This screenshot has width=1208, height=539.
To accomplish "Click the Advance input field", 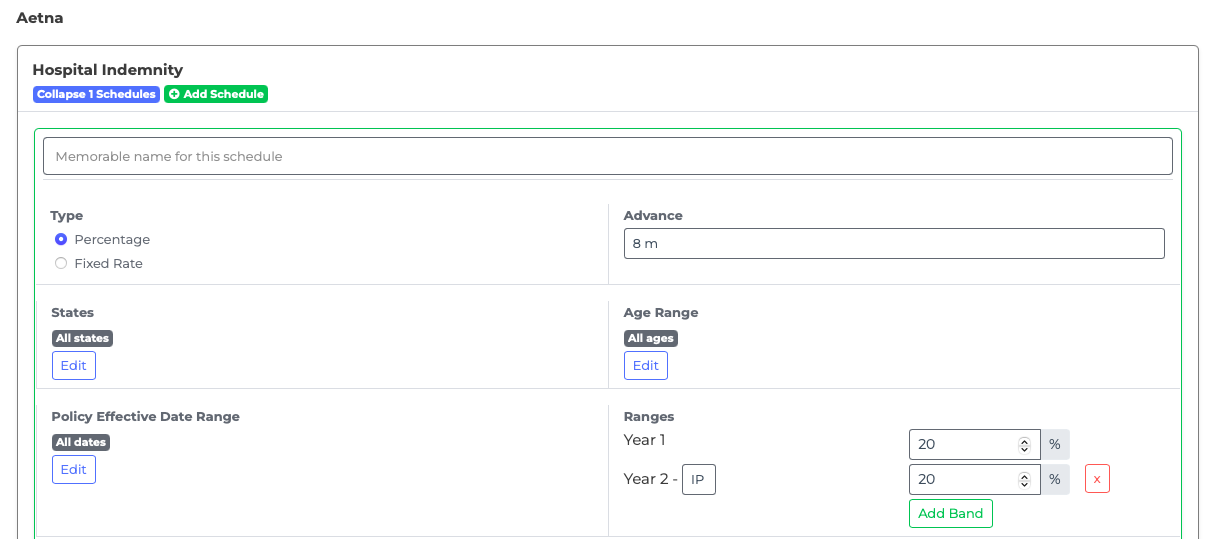I will [894, 243].
